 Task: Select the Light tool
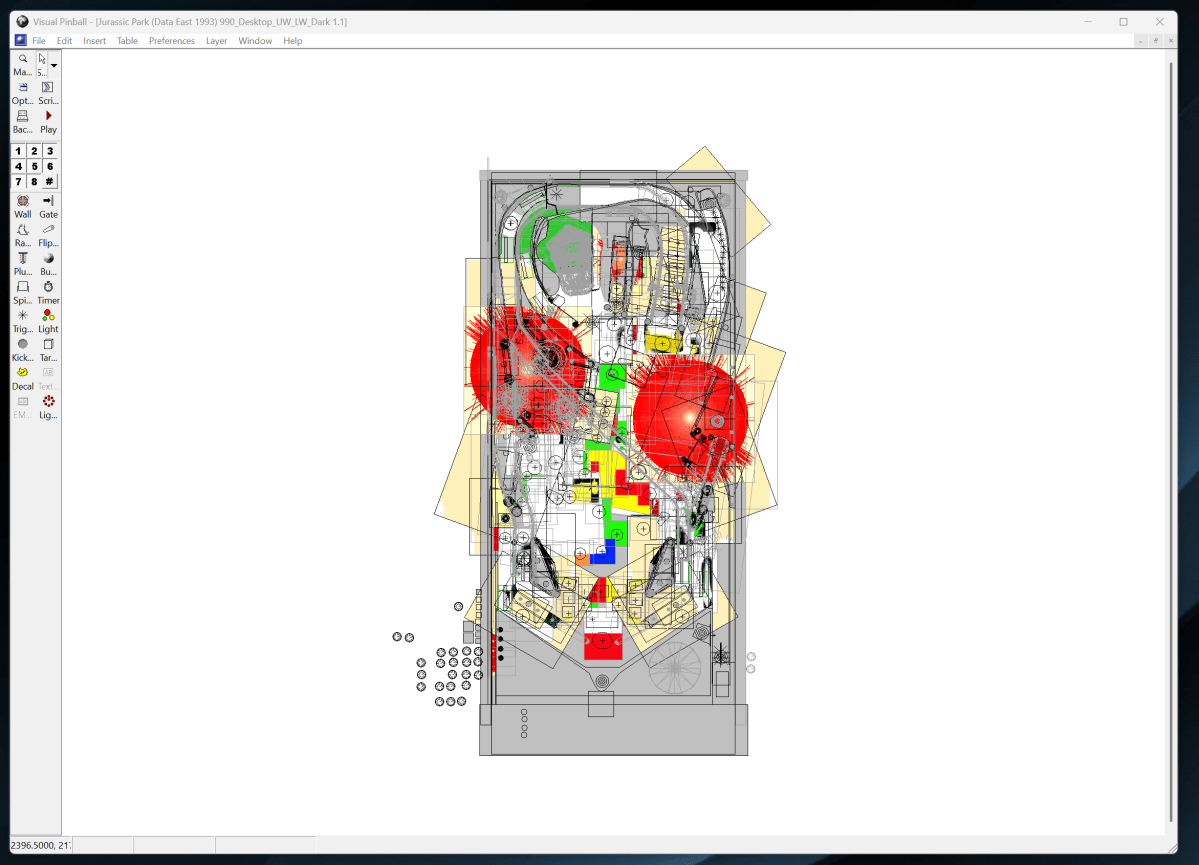click(48, 321)
